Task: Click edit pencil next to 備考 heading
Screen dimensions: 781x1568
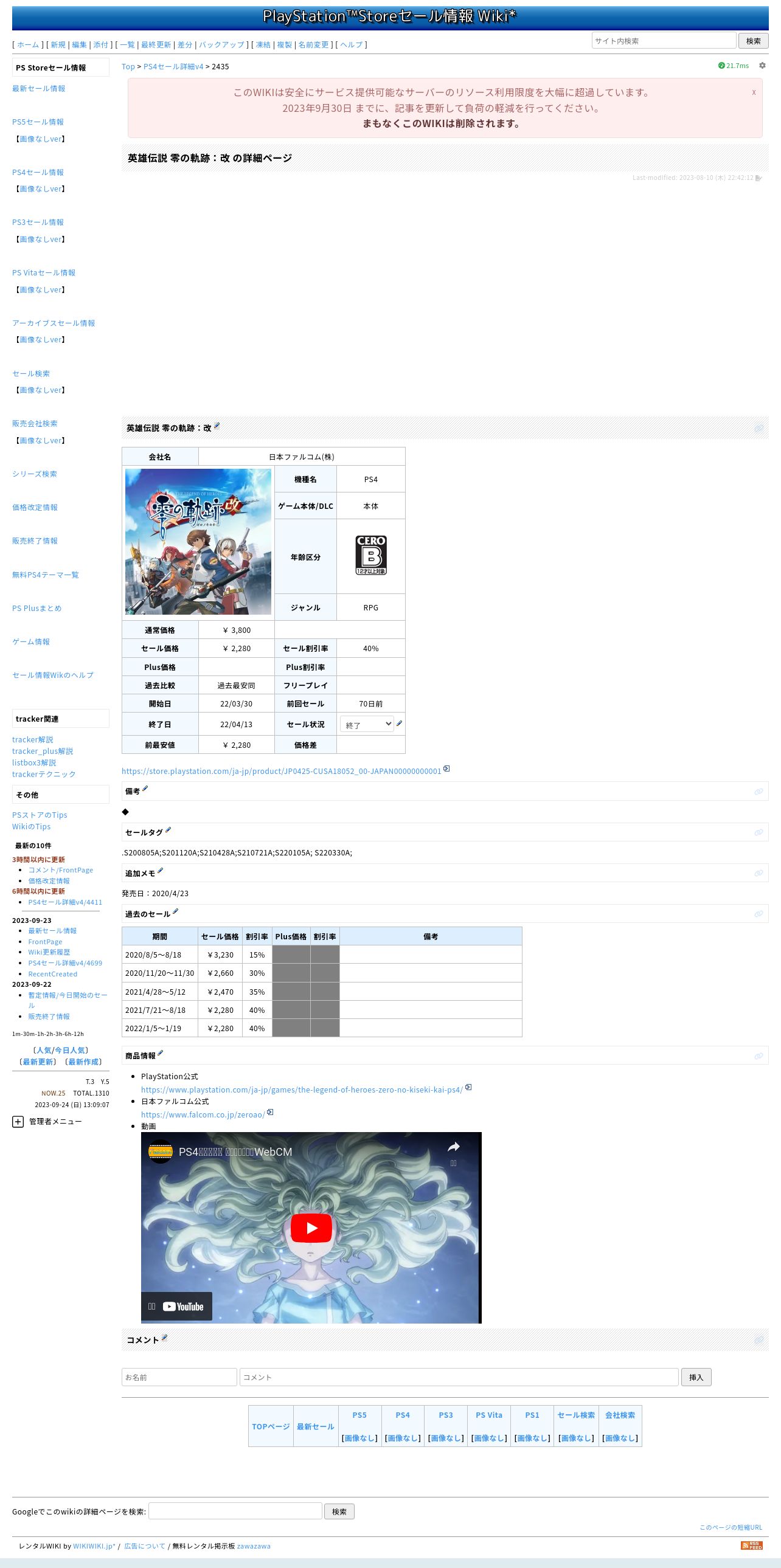Action: point(145,790)
